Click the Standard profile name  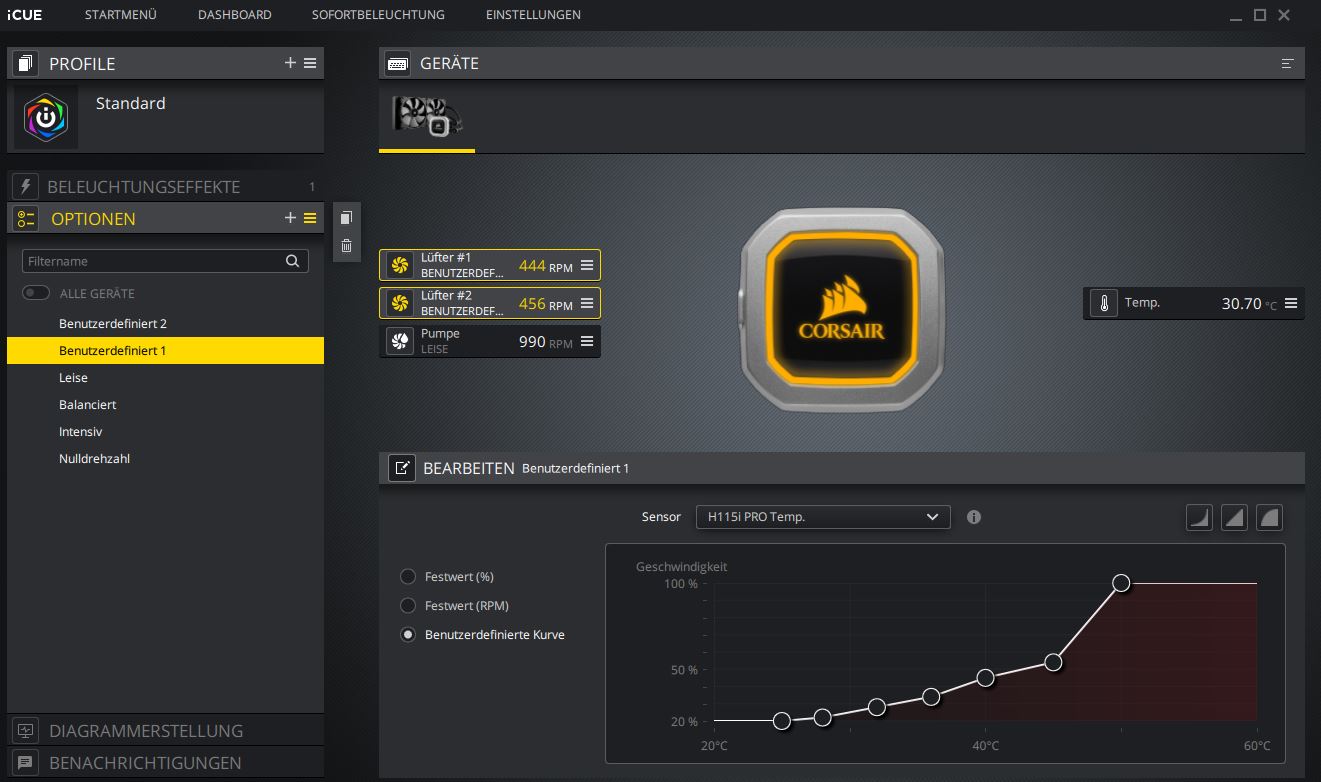click(x=131, y=104)
